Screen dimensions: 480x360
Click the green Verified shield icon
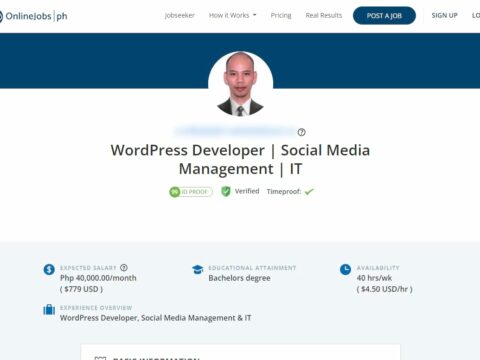[226, 191]
